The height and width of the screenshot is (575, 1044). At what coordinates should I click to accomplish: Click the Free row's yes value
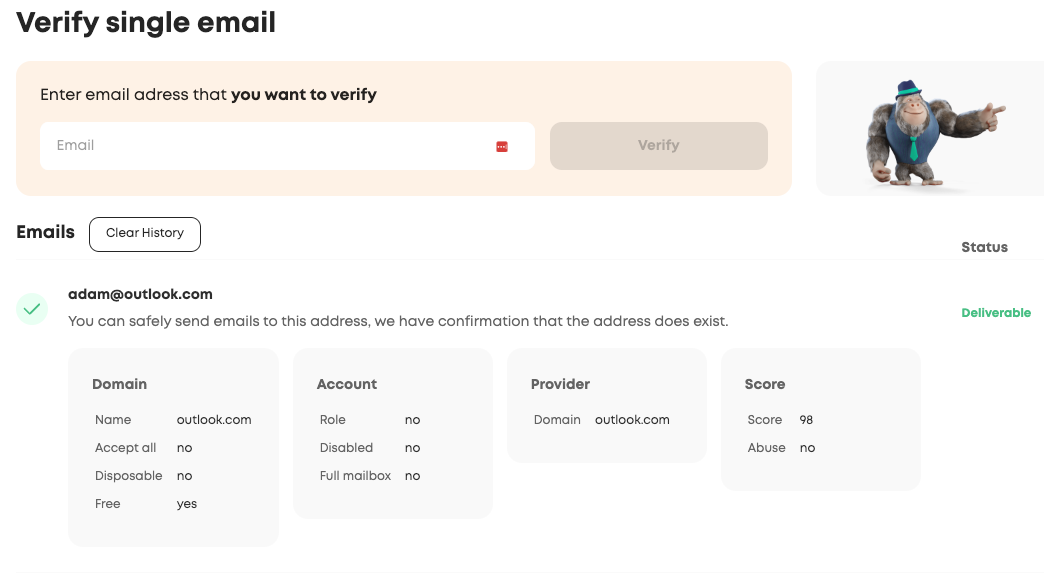point(187,504)
